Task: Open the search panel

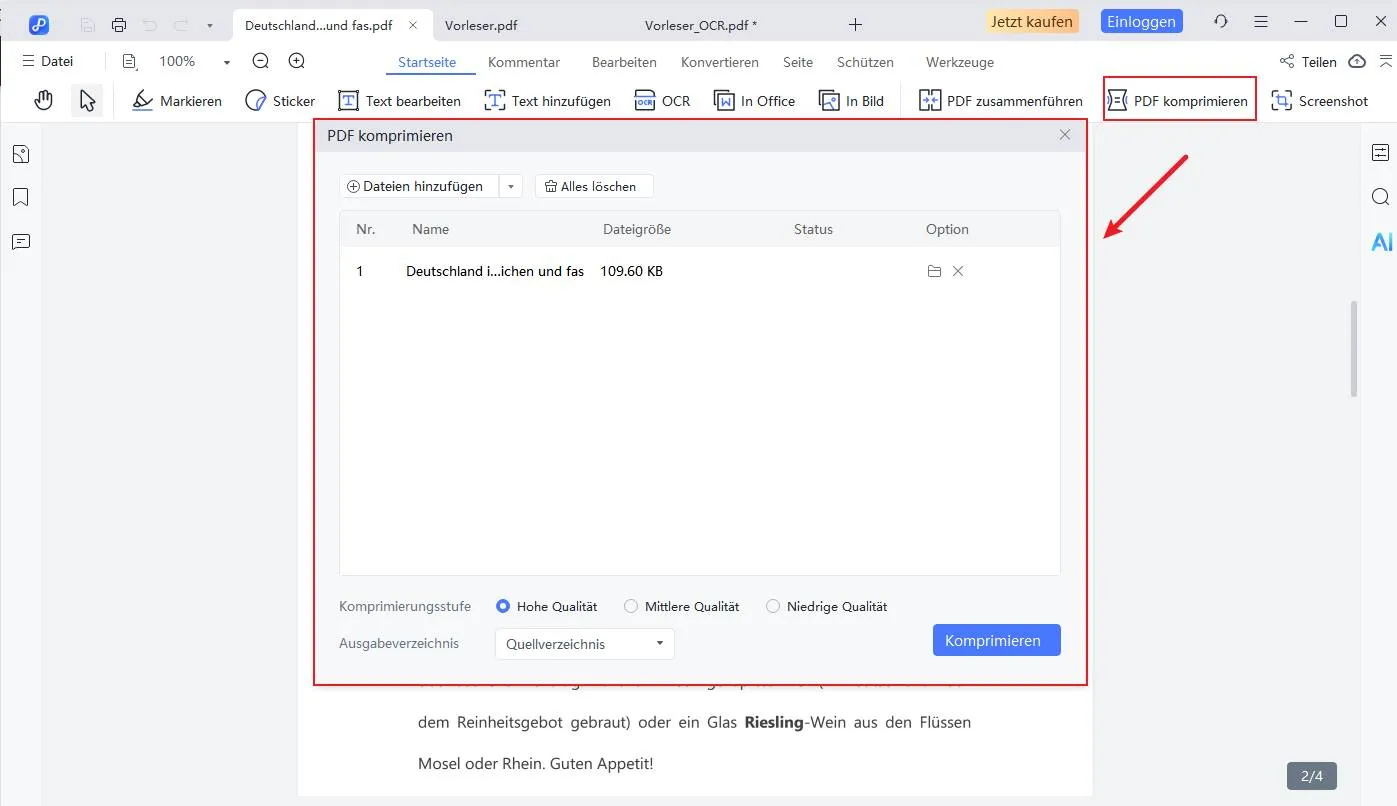Action: tap(1381, 197)
